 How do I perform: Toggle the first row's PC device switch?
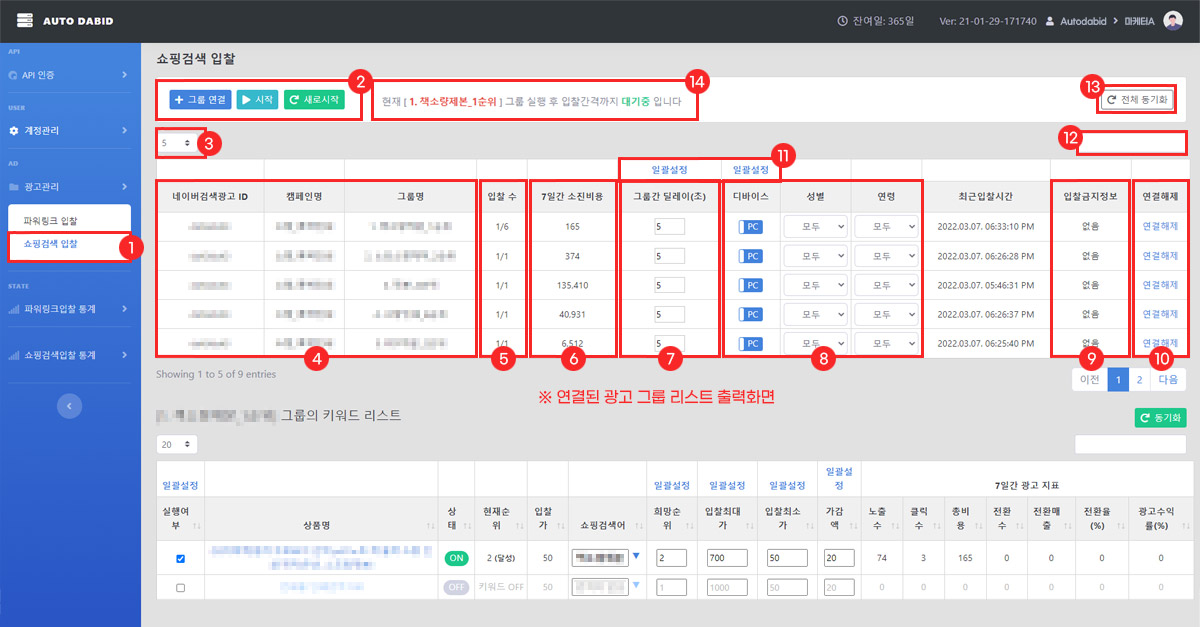750,227
